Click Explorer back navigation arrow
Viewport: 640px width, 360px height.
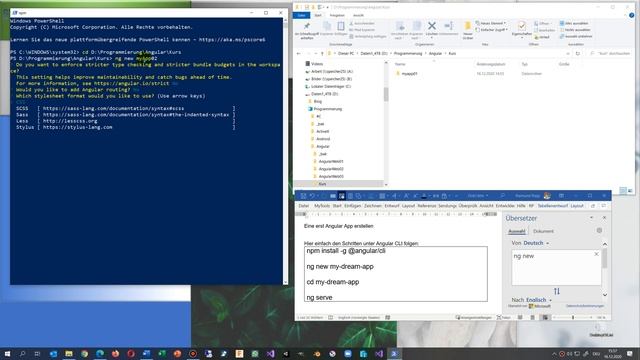tap(299, 53)
